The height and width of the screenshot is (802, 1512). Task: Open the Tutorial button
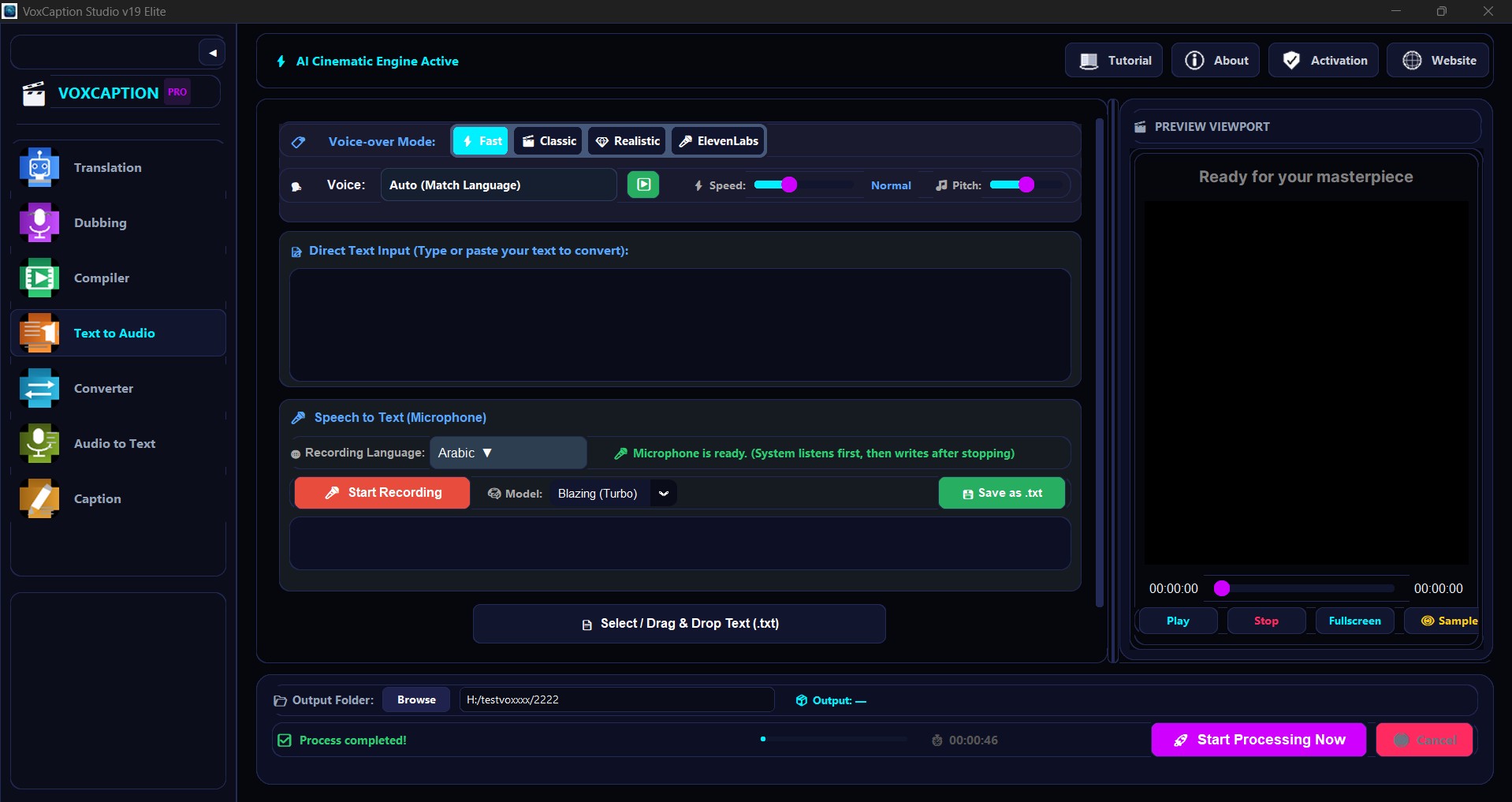[1114, 60]
